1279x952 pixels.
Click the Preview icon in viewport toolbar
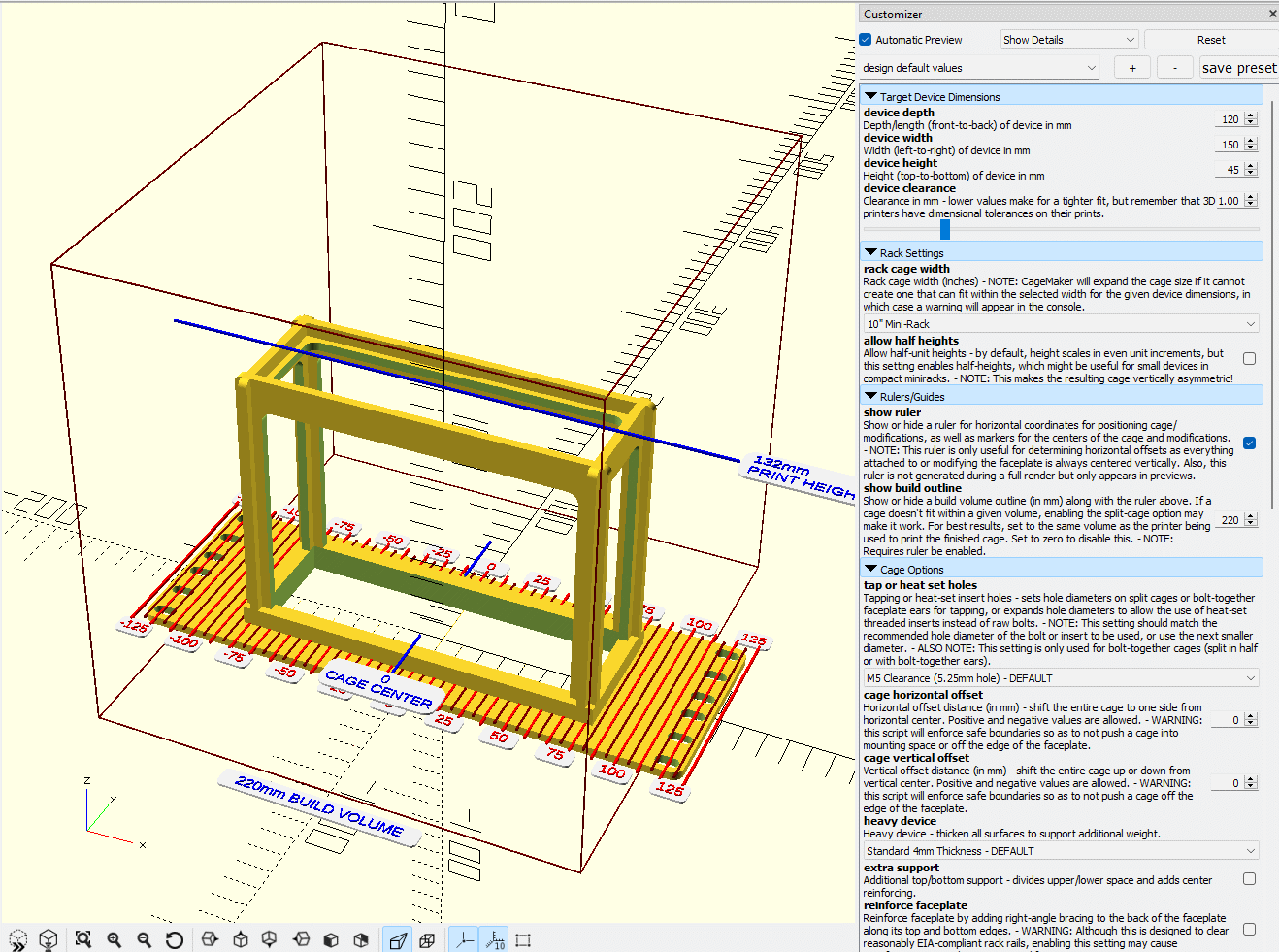click(18, 939)
